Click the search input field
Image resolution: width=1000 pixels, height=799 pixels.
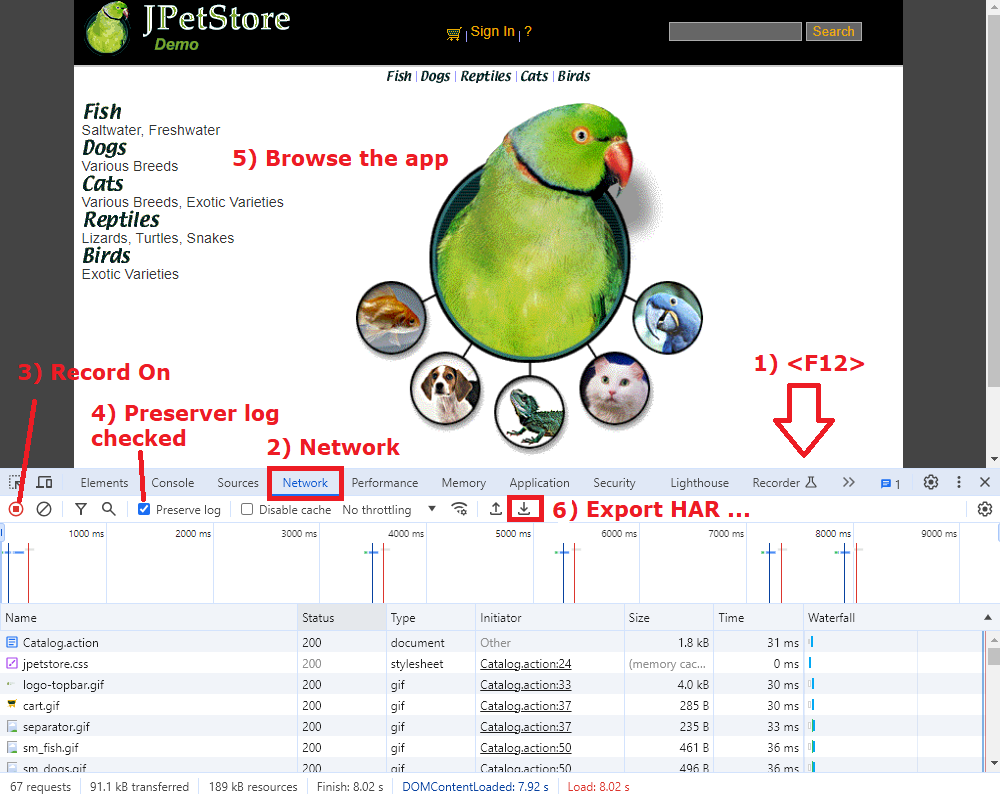coord(735,30)
